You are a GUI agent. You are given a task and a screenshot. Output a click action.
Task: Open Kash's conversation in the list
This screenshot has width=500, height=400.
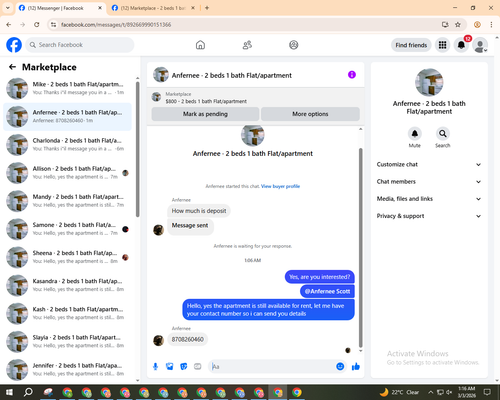pyautogui.click(x=67, y=313)
